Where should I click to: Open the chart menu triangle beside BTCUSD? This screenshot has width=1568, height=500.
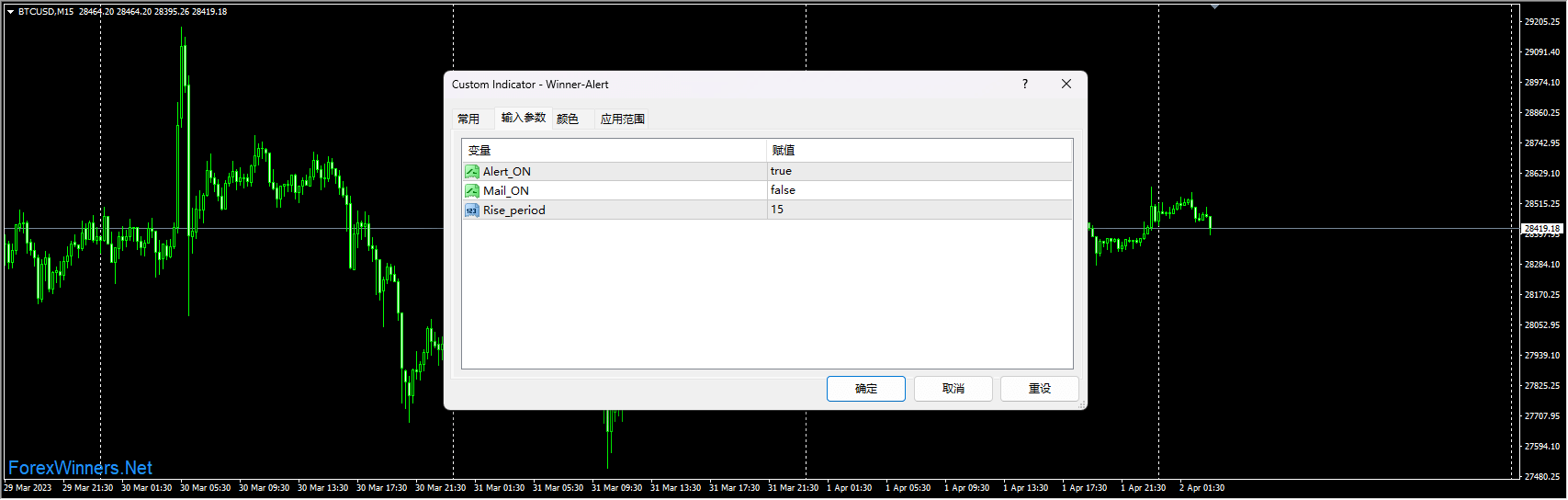point(10,12)
